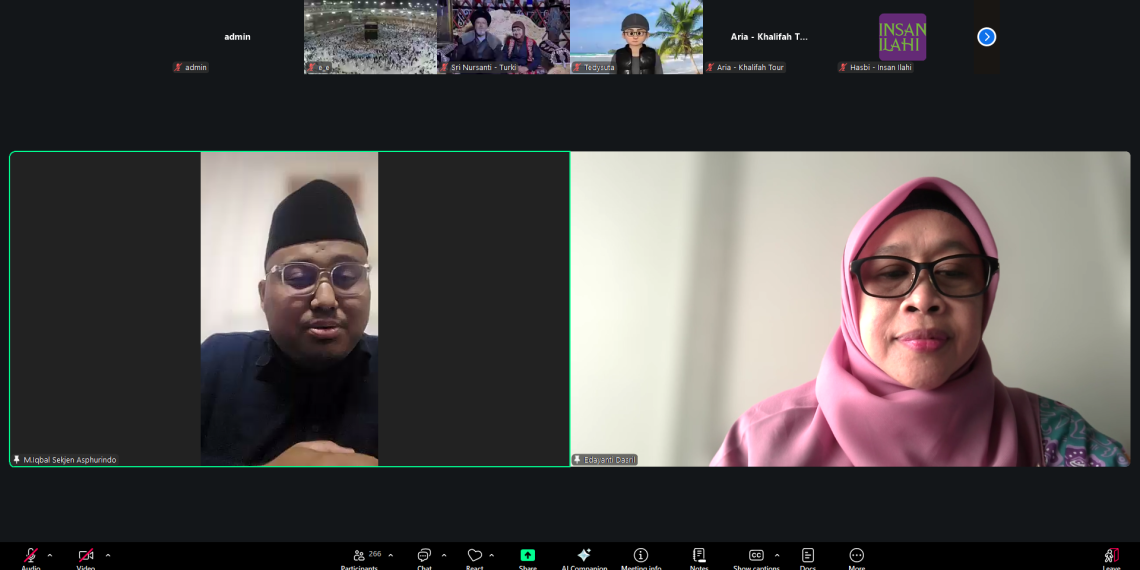Open the audio options chevron next to Audio
The image size is (1140, 570).
point(49,555)
